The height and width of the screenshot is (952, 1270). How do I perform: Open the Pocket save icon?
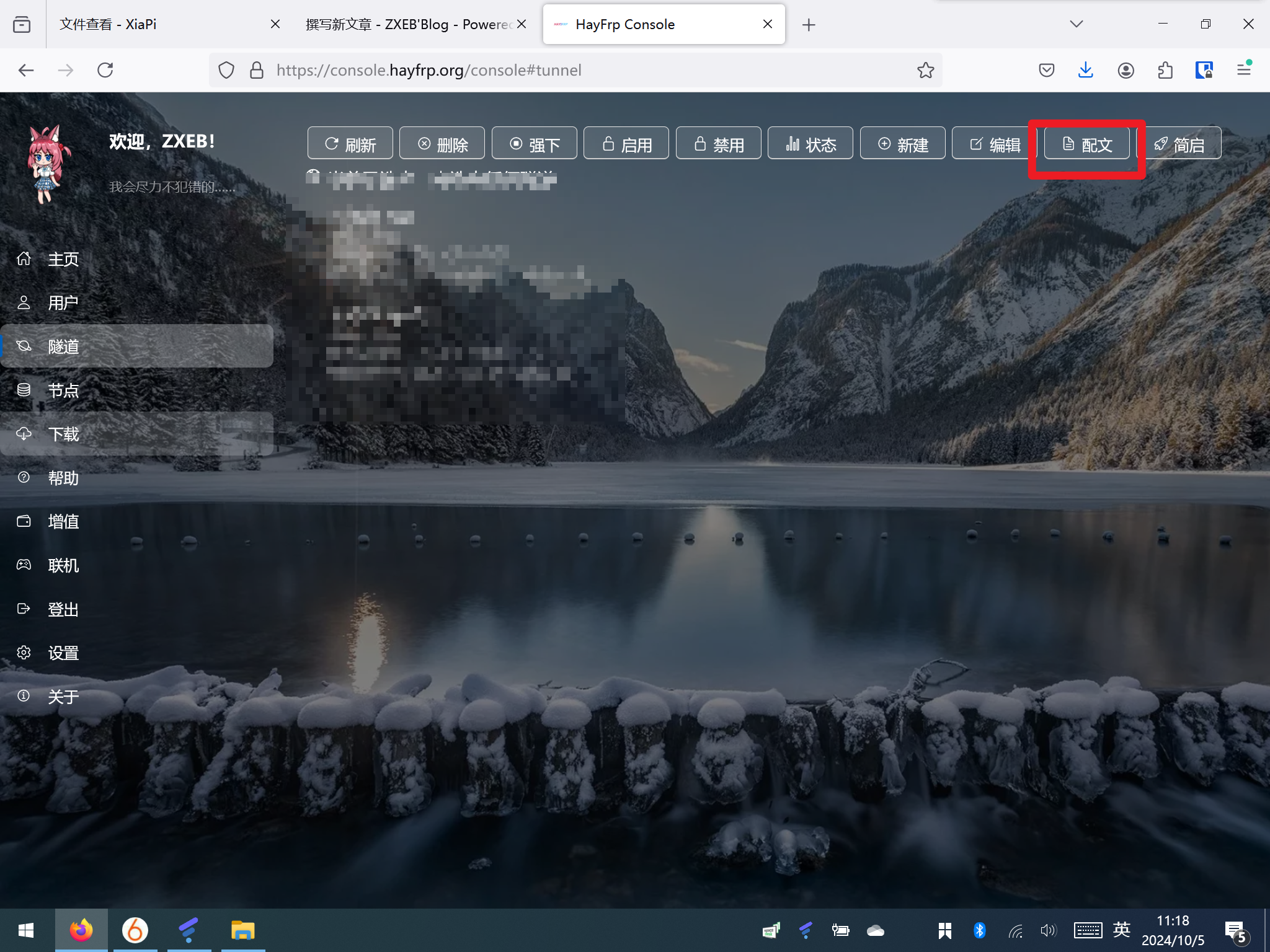point(1047,70)
